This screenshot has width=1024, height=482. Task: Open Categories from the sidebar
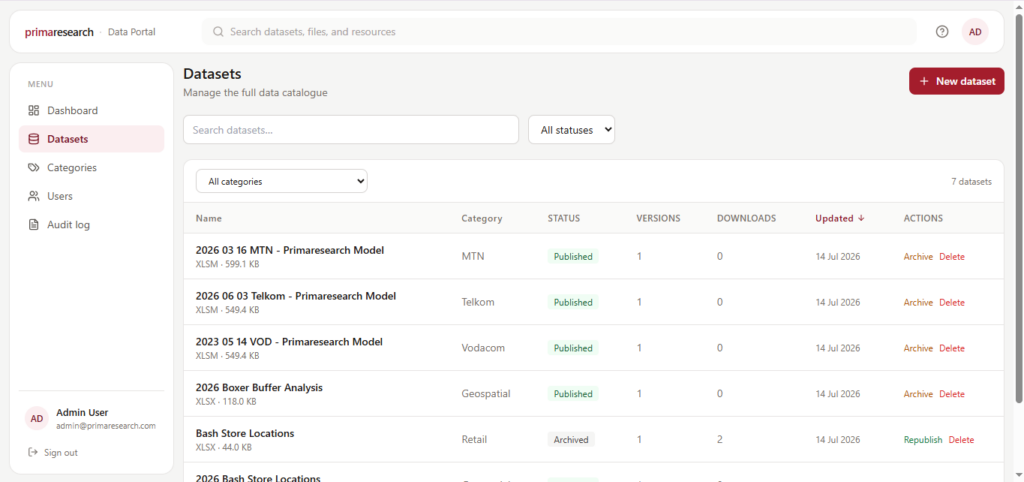pos(91,168)
